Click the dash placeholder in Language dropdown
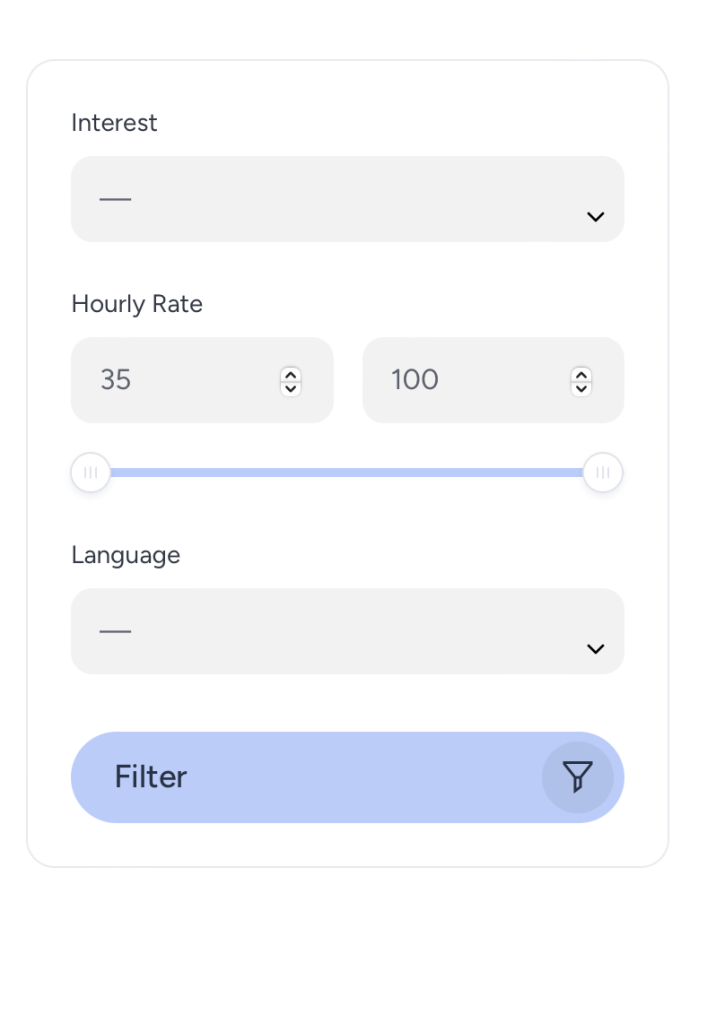 (115, 631)
